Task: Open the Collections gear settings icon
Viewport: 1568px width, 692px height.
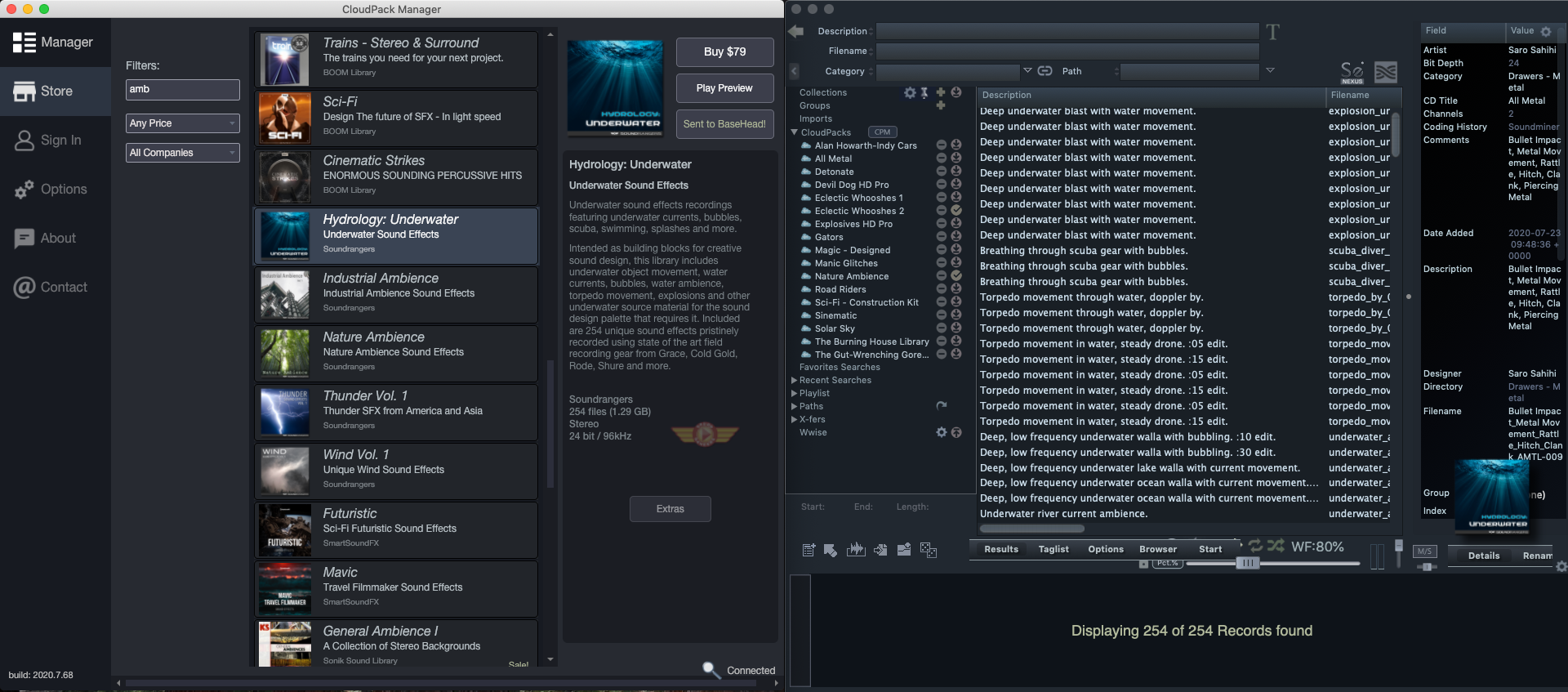Action: [x=910, y=92]
